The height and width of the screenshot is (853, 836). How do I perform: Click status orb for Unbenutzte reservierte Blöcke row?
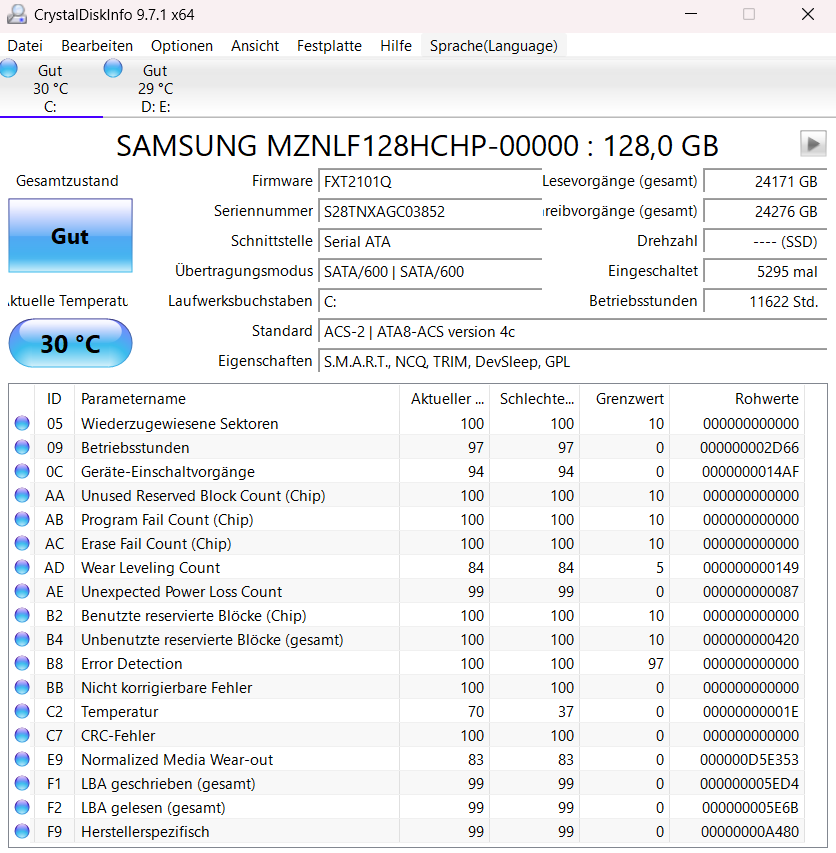pyautogui.click(x=22, y=639)
